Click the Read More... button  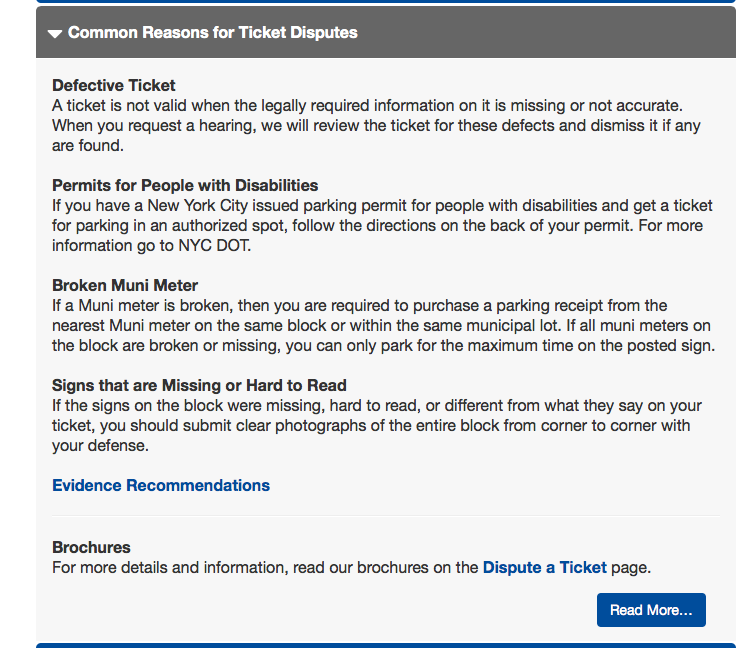651,610
